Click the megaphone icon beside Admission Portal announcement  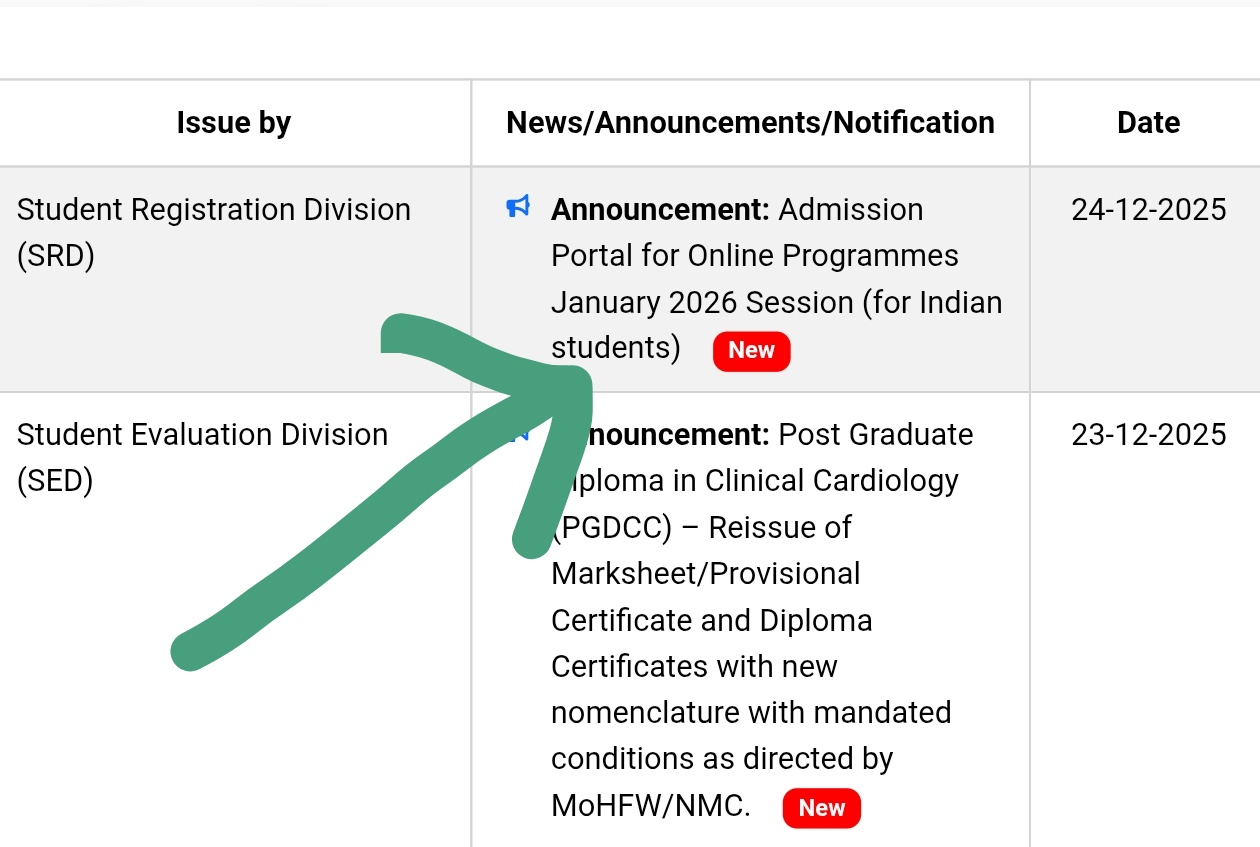(x=518, y=208)
